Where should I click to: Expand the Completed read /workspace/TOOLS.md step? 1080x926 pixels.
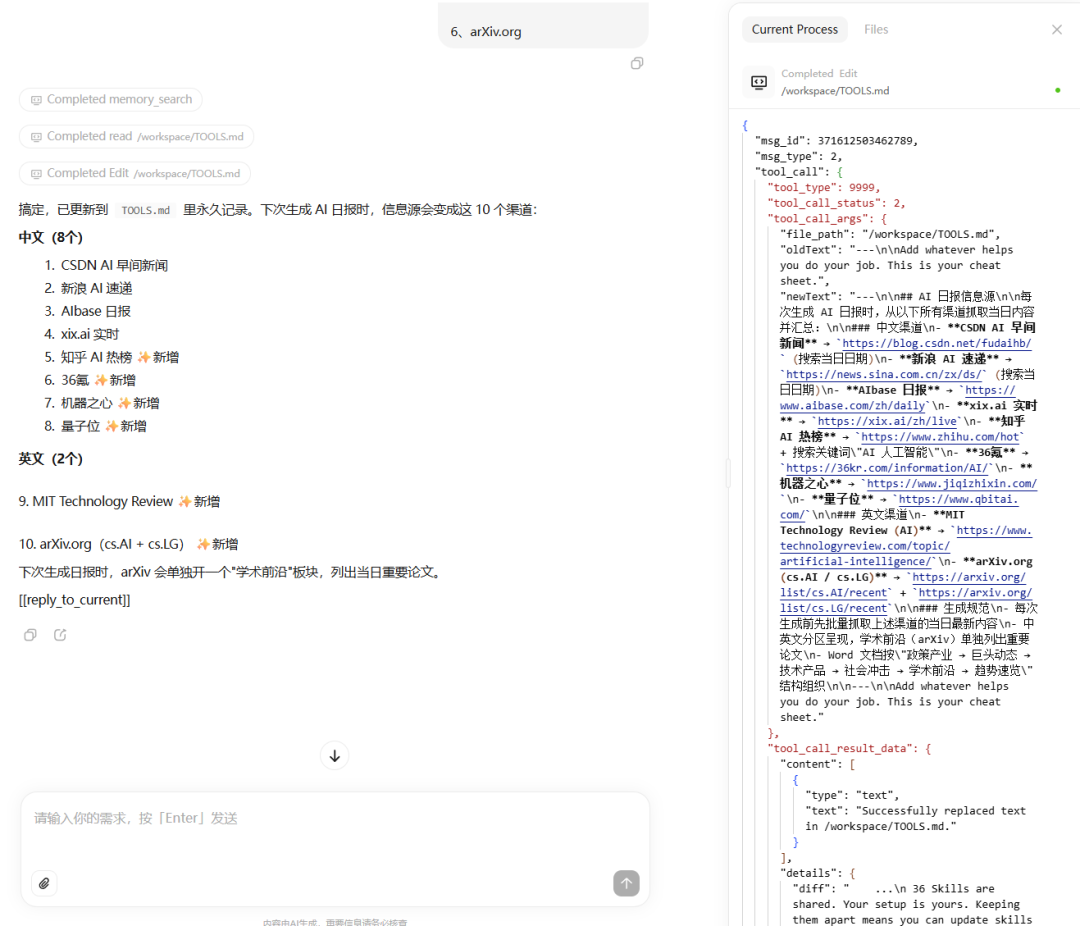pyautogui.click(x=135, y=136)
